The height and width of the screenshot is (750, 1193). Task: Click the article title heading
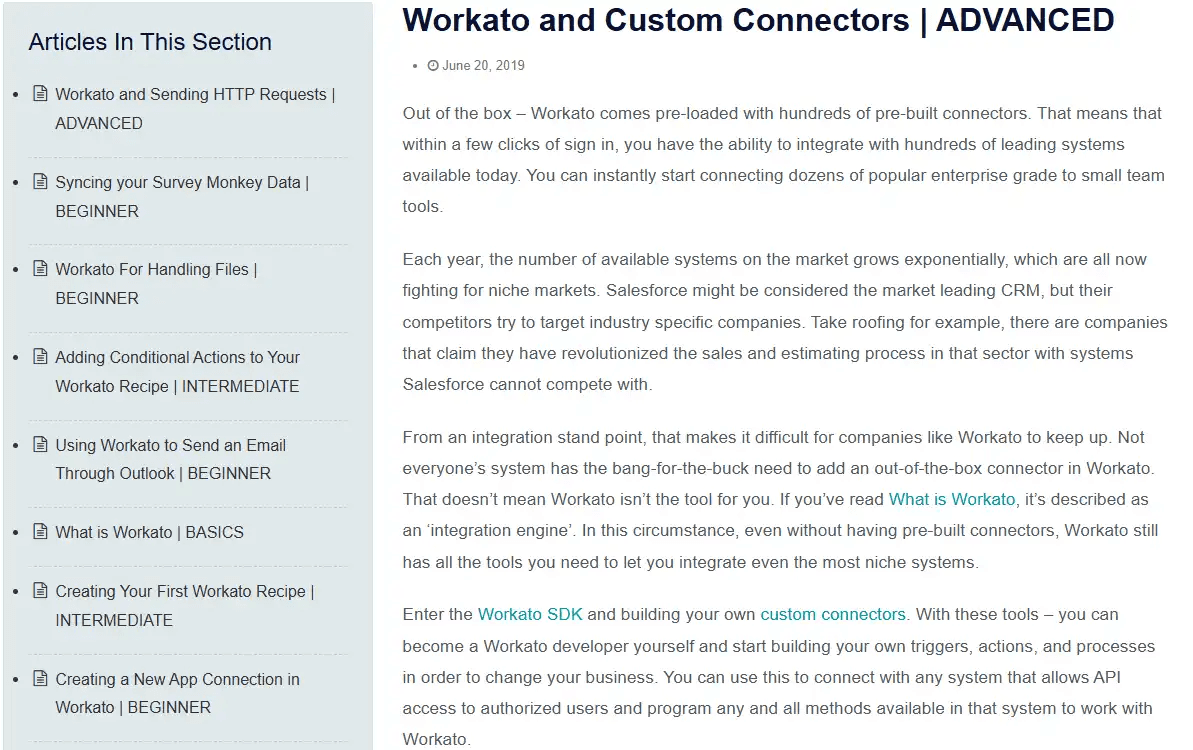click(757, 20)
